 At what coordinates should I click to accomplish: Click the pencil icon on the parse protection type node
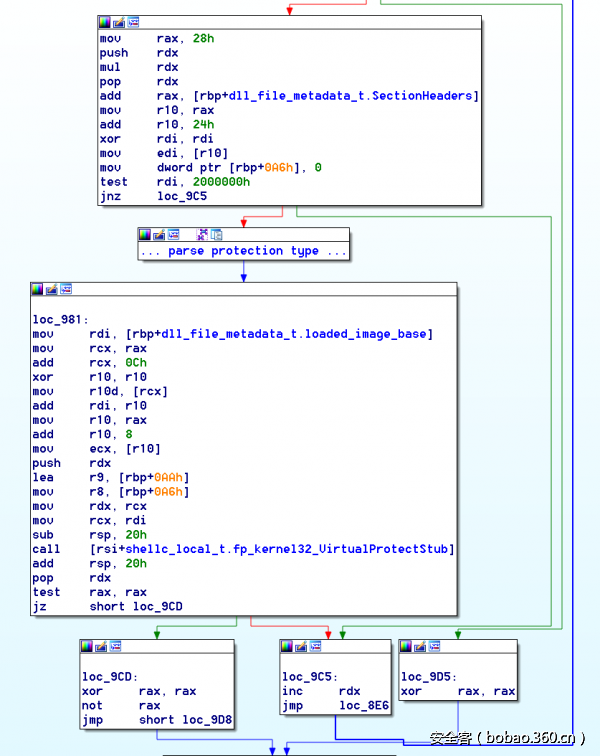[159, 235]
